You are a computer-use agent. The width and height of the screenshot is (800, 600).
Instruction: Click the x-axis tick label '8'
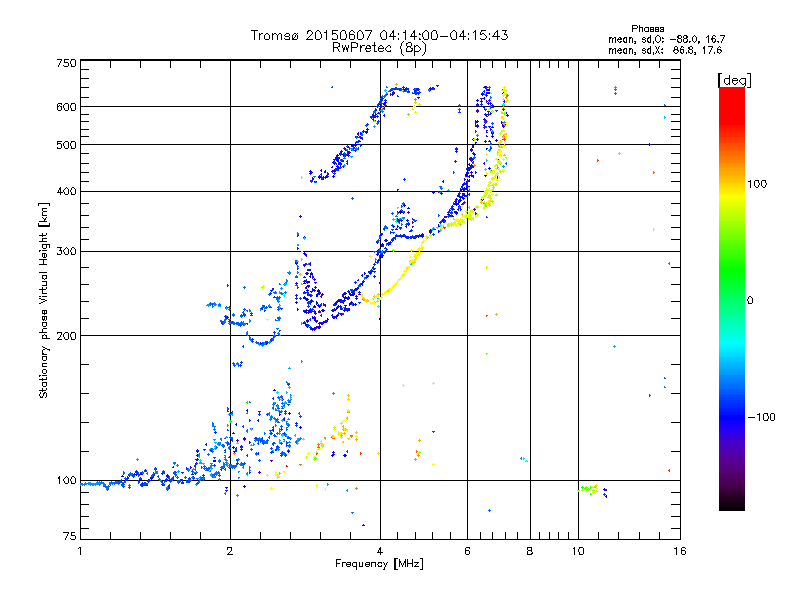pos(530,551)
